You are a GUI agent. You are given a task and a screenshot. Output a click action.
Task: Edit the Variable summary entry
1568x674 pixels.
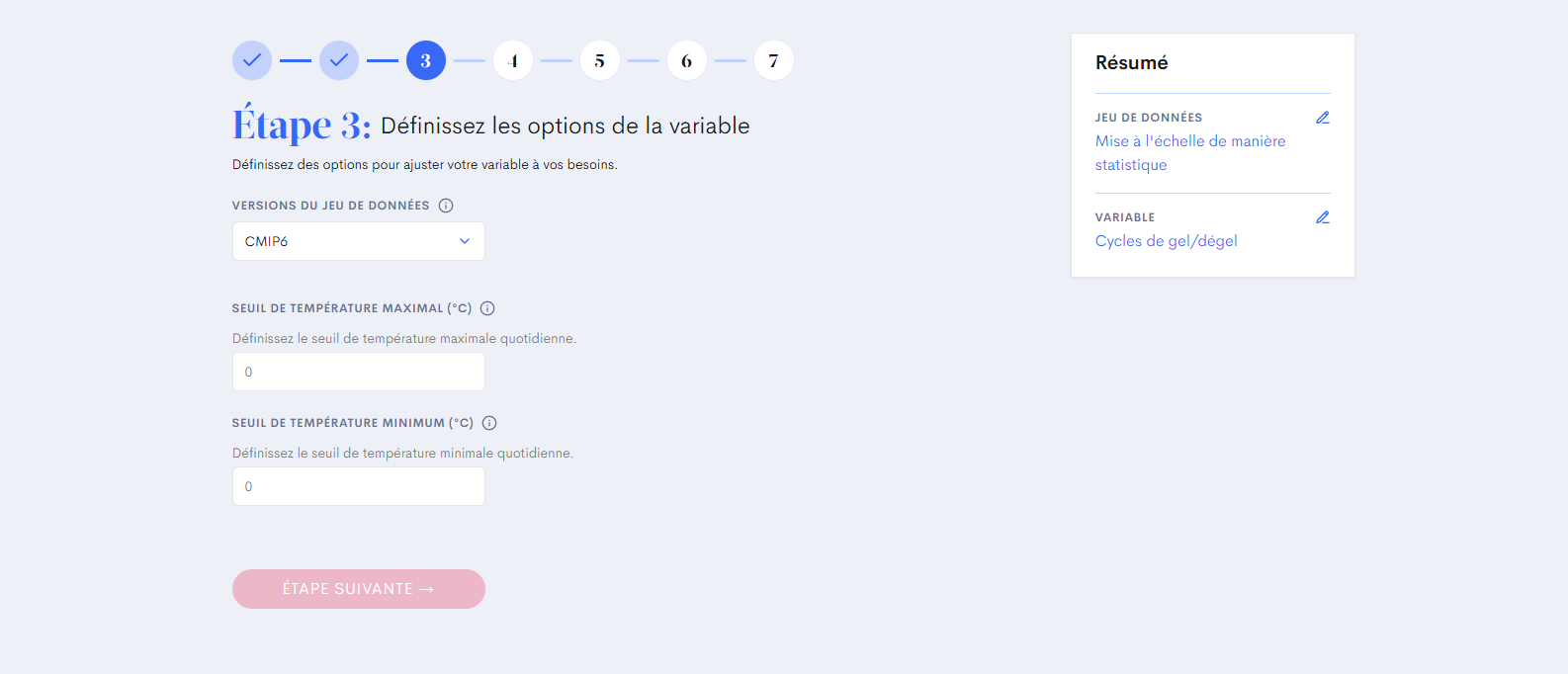coord(1322,217)
